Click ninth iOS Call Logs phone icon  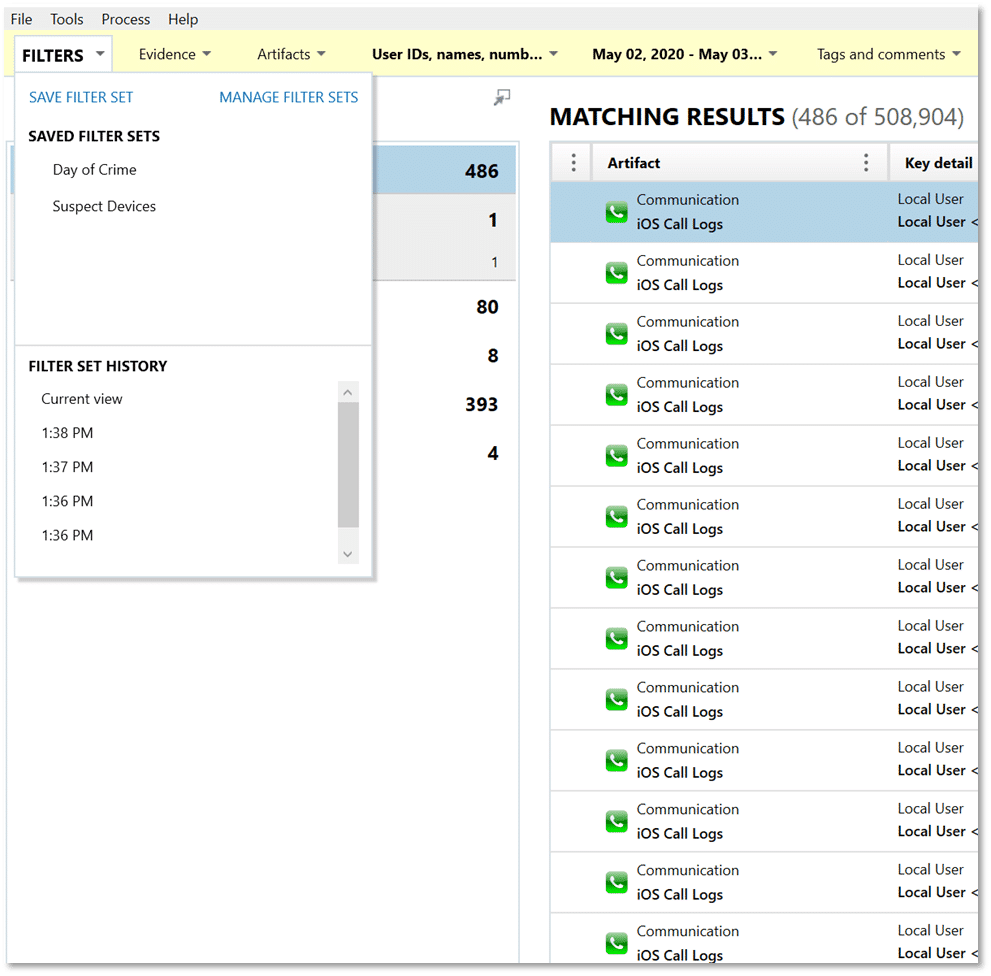click(616, 699)
